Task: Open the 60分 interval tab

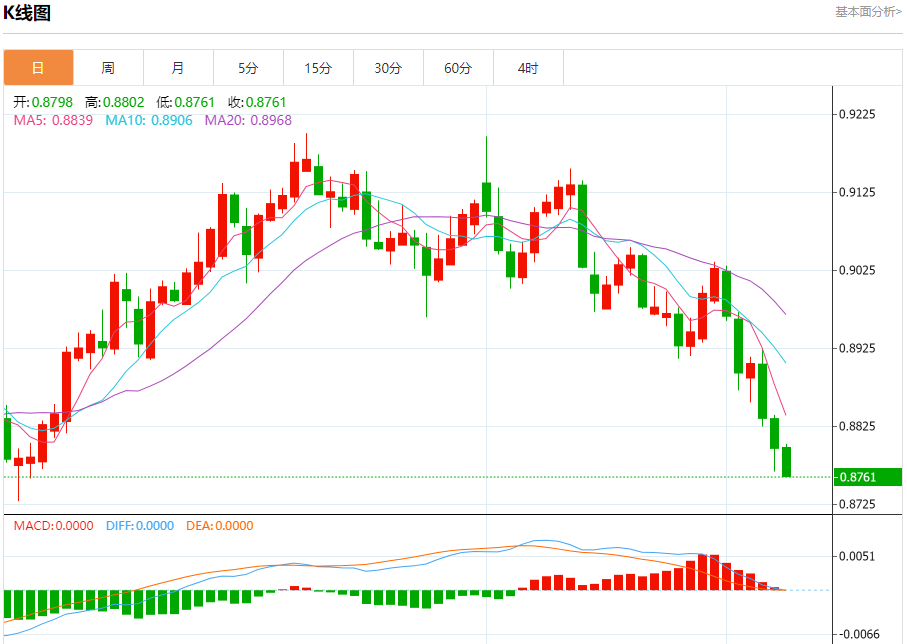Action: (x=458, y=68)
